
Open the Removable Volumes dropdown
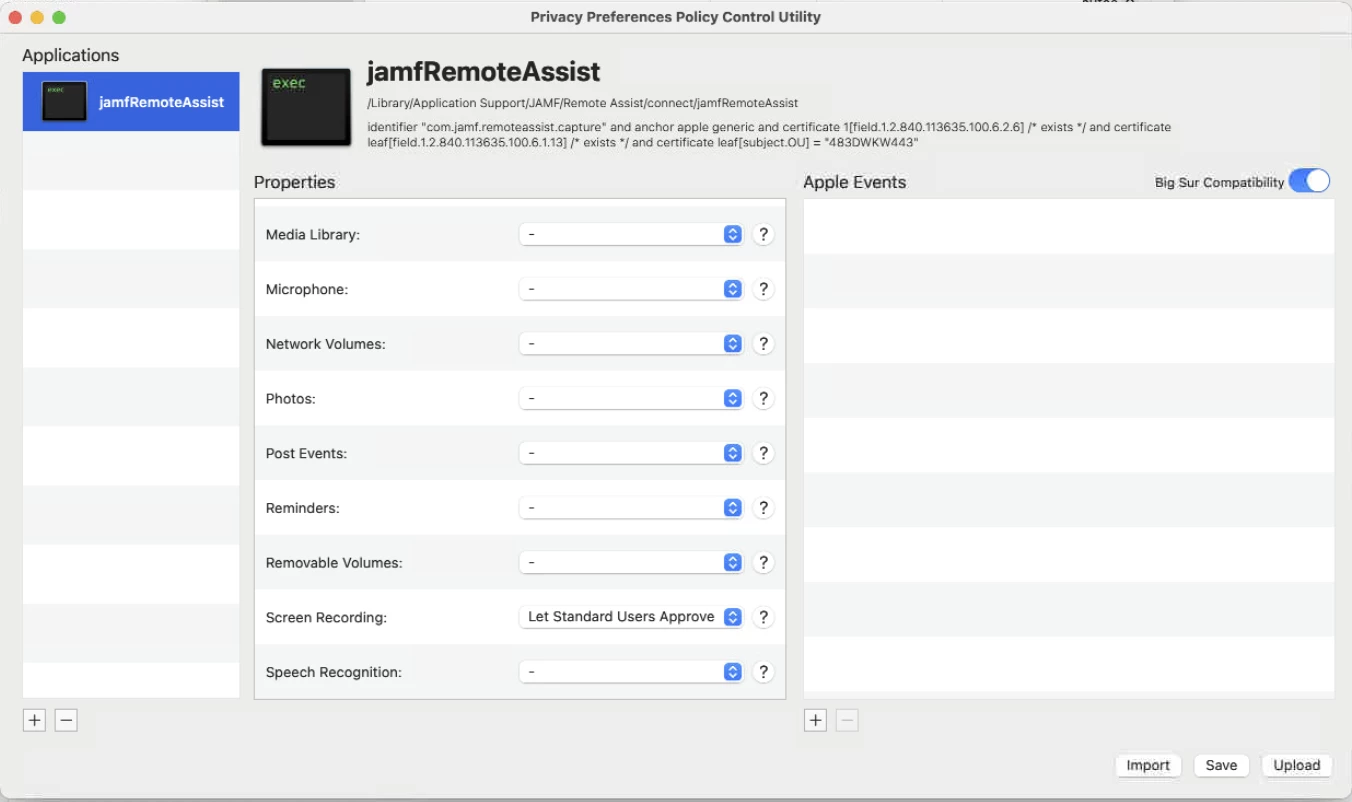pos(631,562)
